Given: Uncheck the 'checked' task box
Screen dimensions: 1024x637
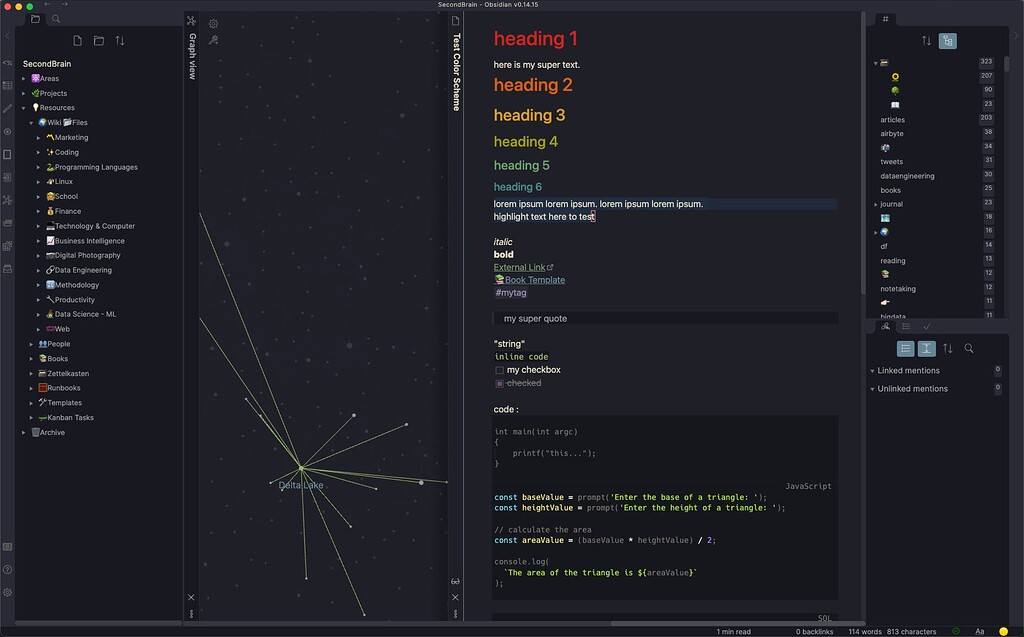Looking at the screenshot, I should click(x=500, y=384).
